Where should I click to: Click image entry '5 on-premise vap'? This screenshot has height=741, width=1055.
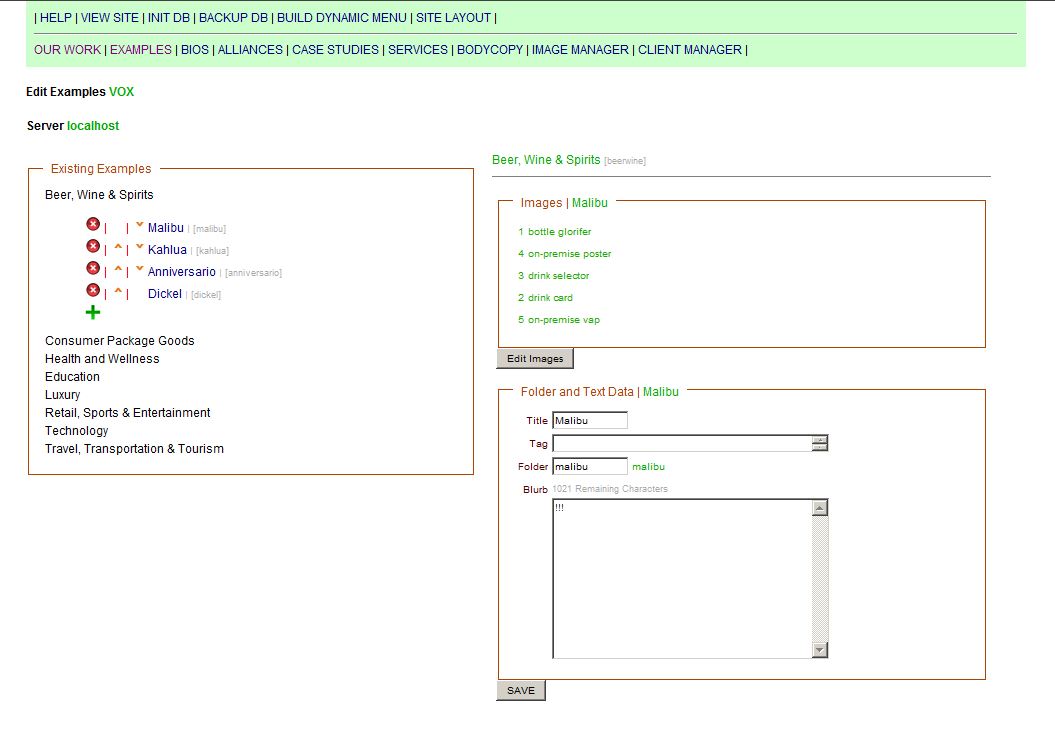point(558,320)
